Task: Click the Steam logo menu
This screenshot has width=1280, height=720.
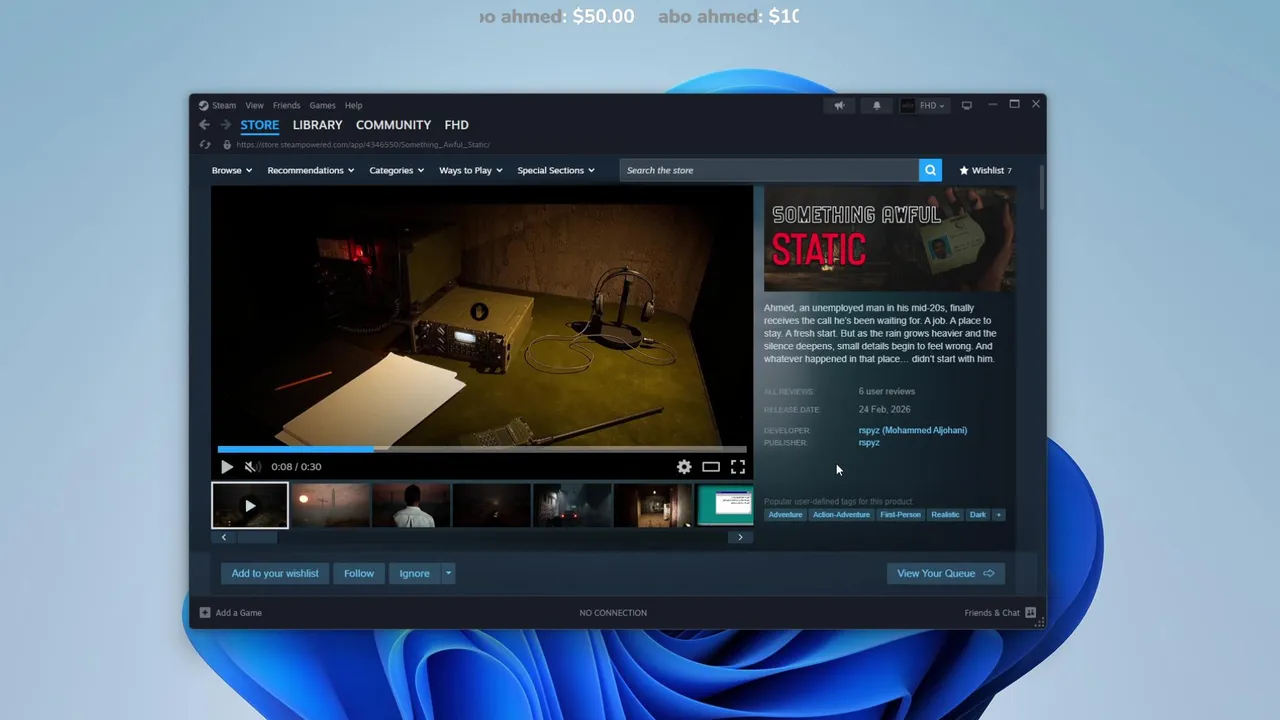Action: (x=217, y=105)
